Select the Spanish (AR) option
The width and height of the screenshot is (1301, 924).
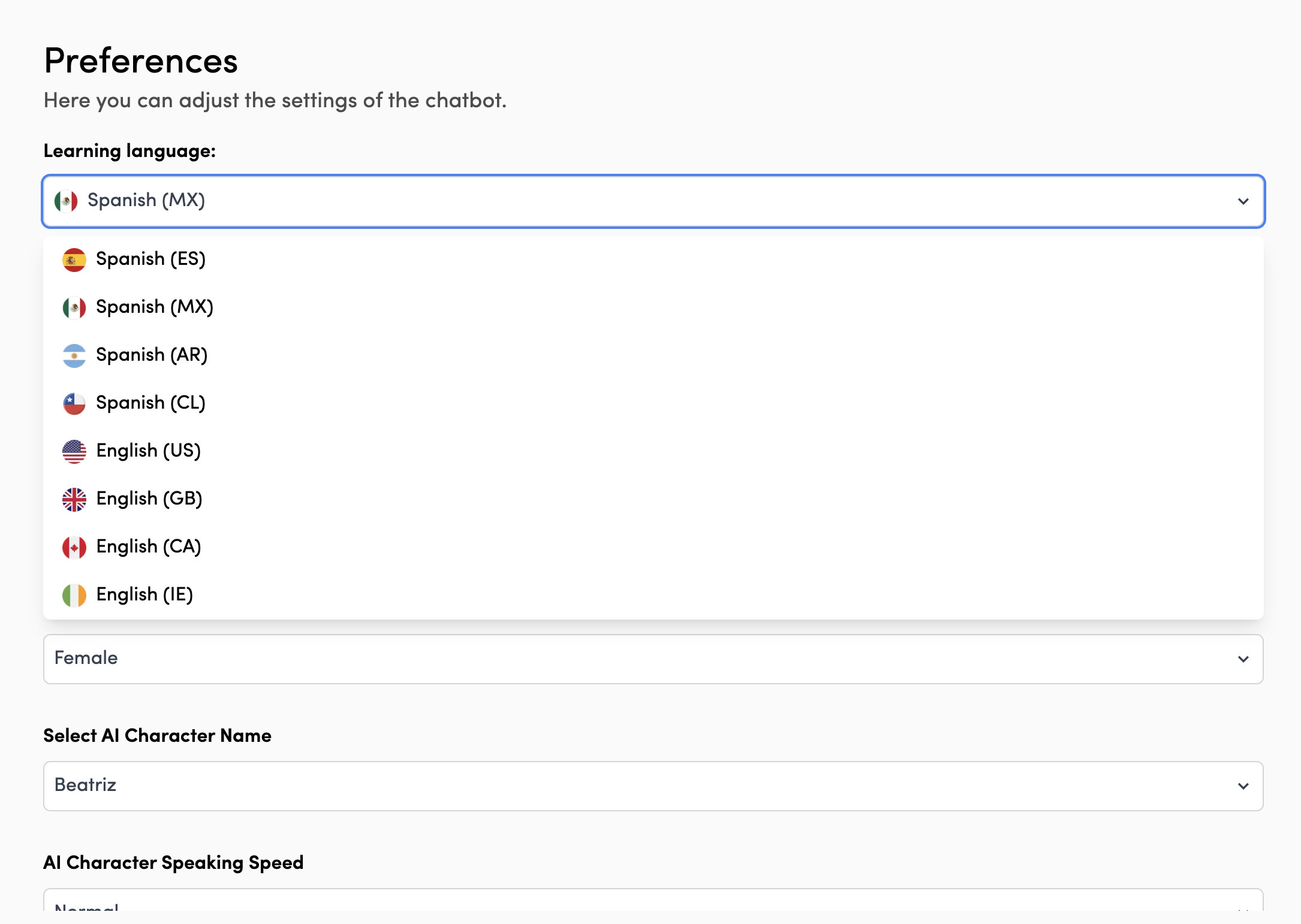tap(152, 355)
